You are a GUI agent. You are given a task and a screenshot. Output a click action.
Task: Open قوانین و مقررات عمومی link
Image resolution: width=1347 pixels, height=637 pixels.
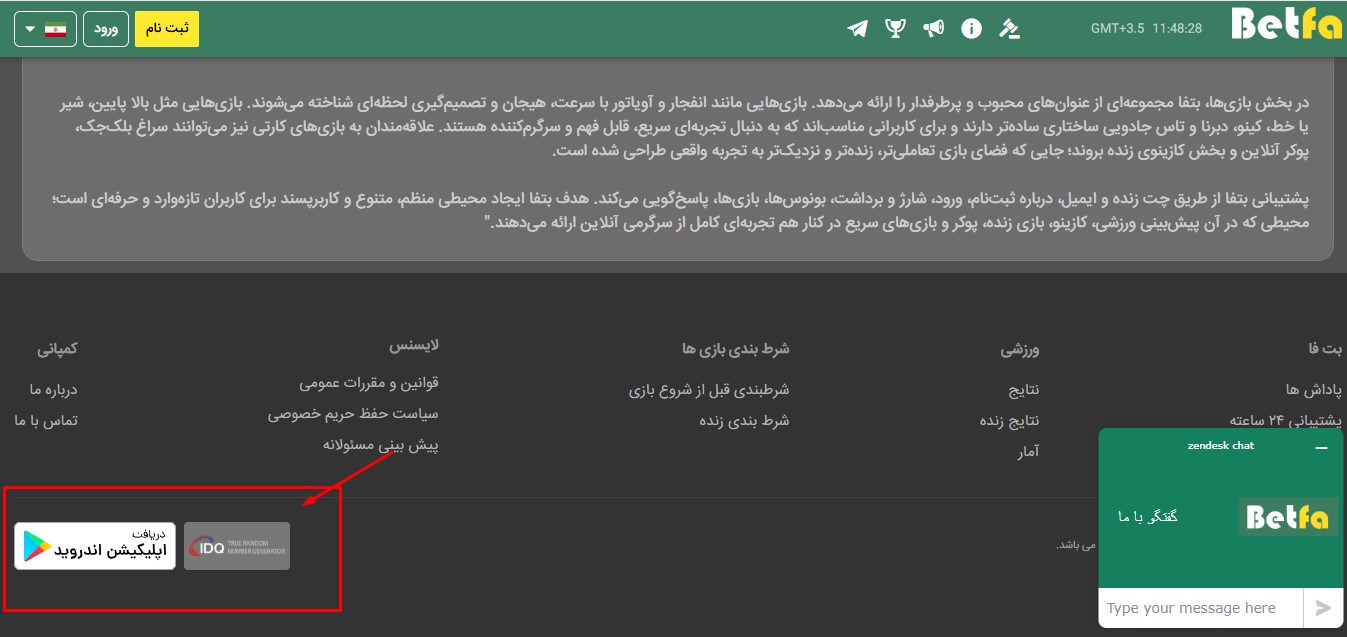point(369,383)
